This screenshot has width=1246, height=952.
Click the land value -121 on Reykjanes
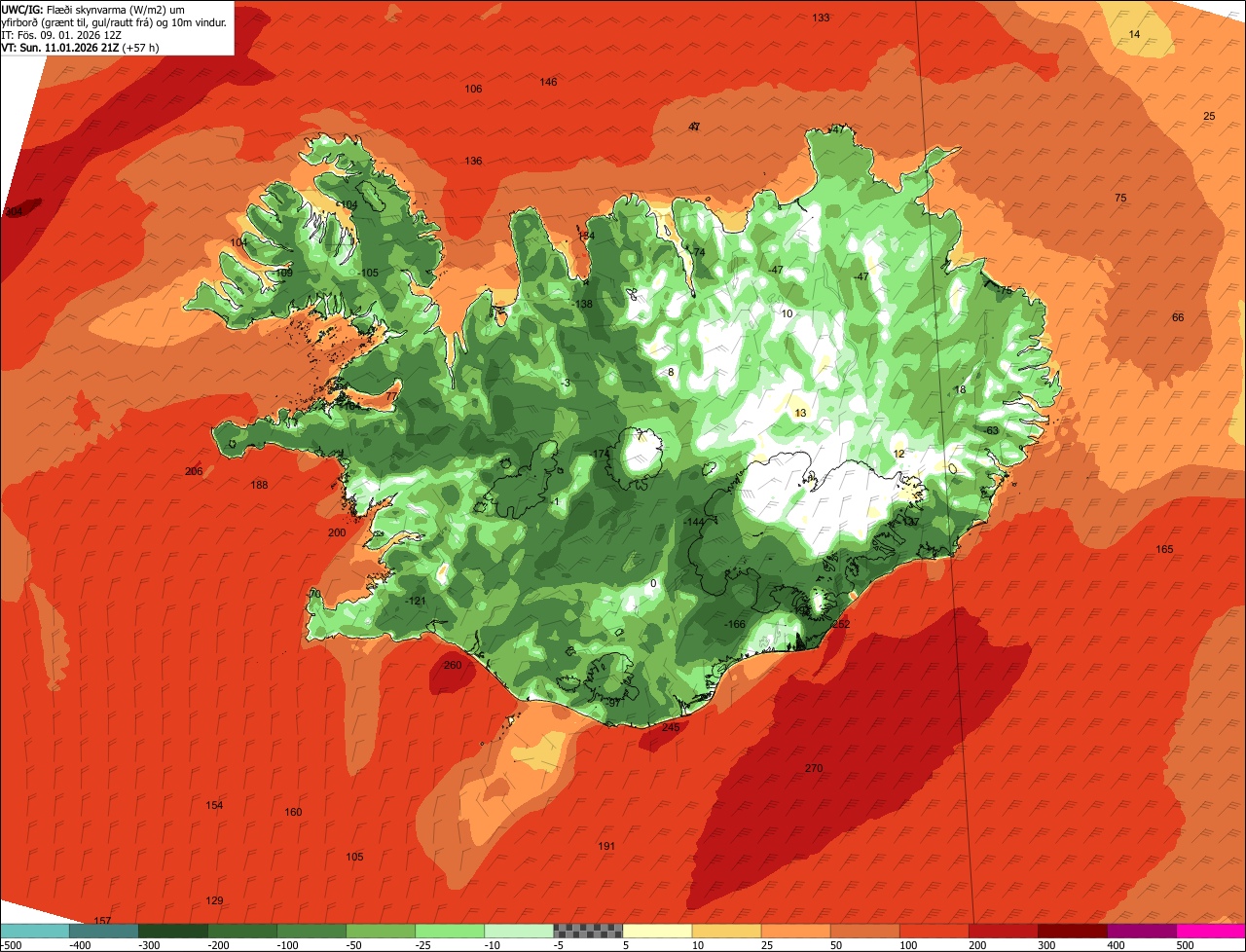pos(416,601)
